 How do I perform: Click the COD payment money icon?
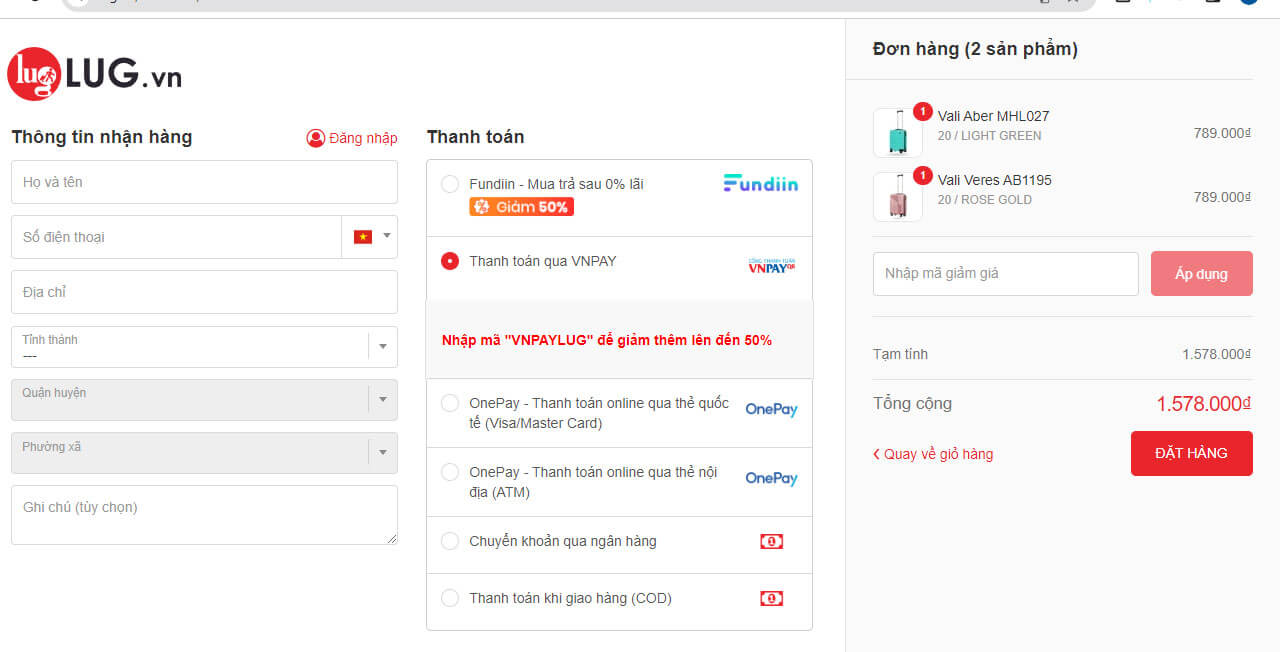[771, 598]
